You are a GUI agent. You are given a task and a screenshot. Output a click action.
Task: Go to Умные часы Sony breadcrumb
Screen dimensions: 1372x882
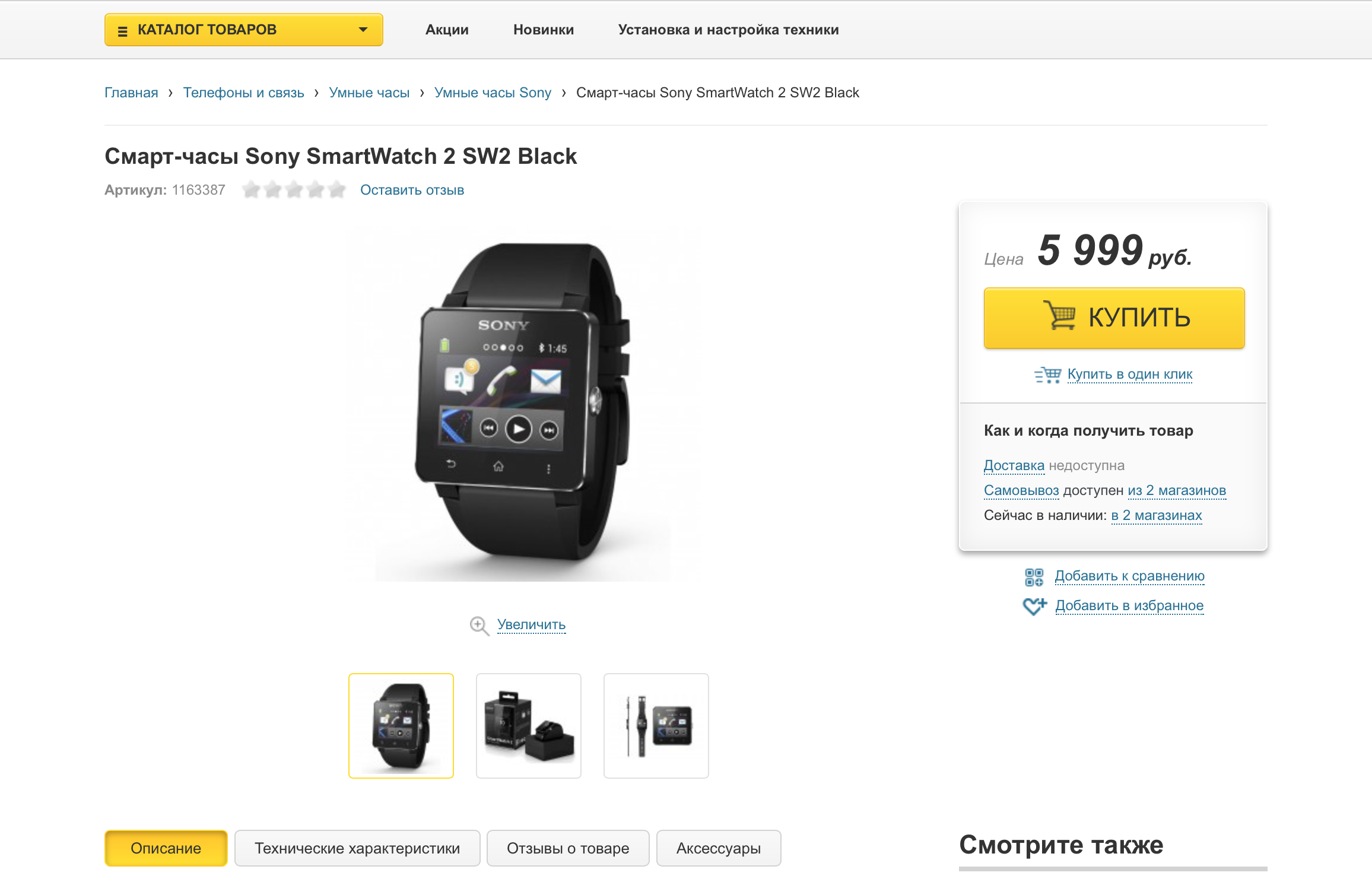coord(493,93)
